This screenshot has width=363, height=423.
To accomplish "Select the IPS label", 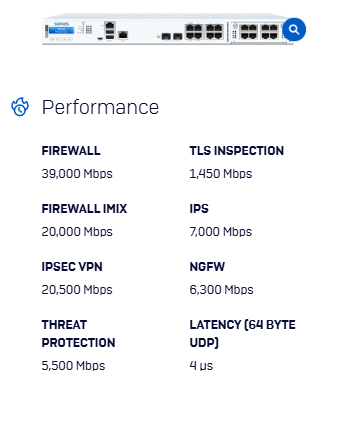I will click(x=199, y=209).
